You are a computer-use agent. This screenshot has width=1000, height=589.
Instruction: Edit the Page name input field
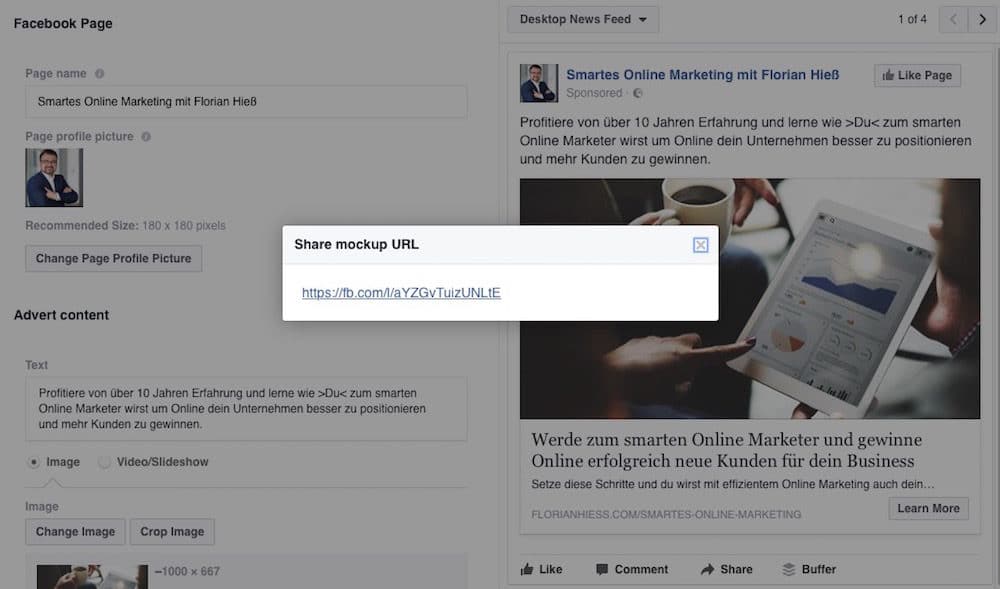click(246, 101)
